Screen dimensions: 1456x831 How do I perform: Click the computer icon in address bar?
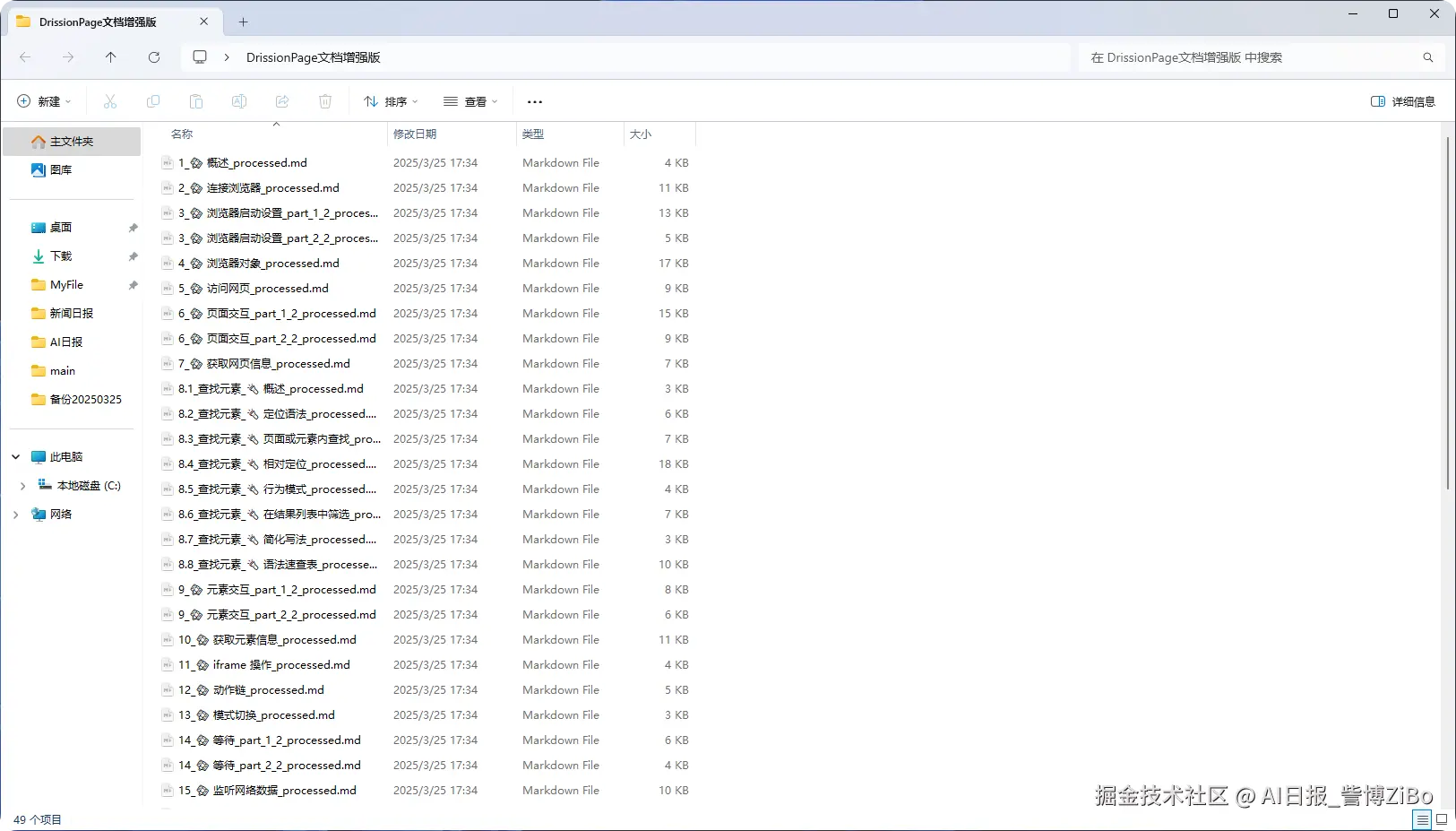(200, 57)
